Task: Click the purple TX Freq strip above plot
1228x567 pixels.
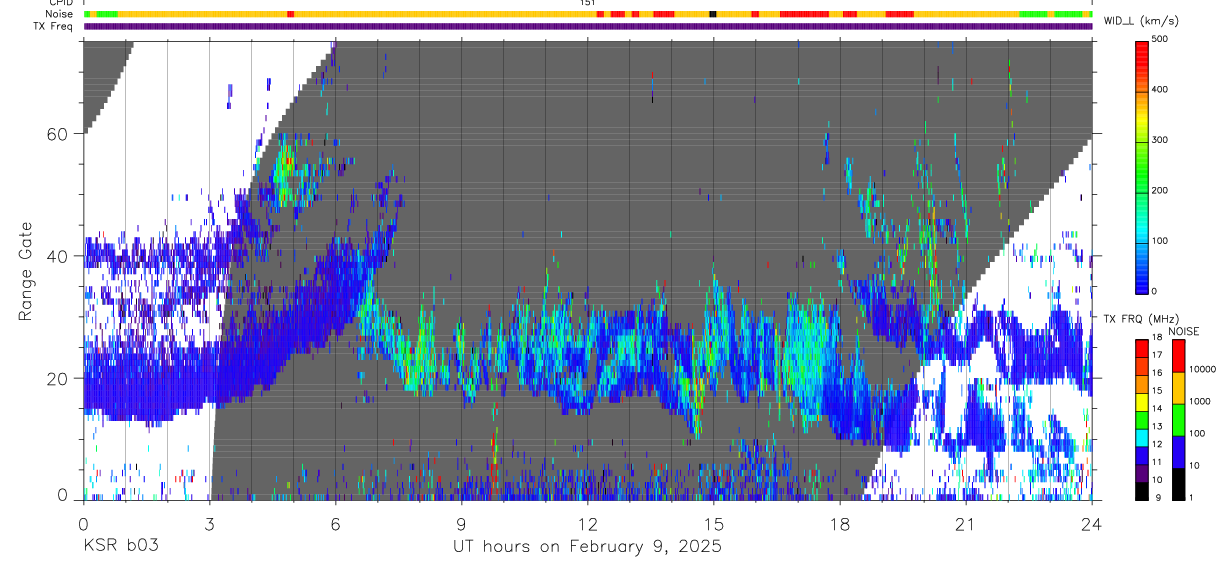Action: (587, 26)
